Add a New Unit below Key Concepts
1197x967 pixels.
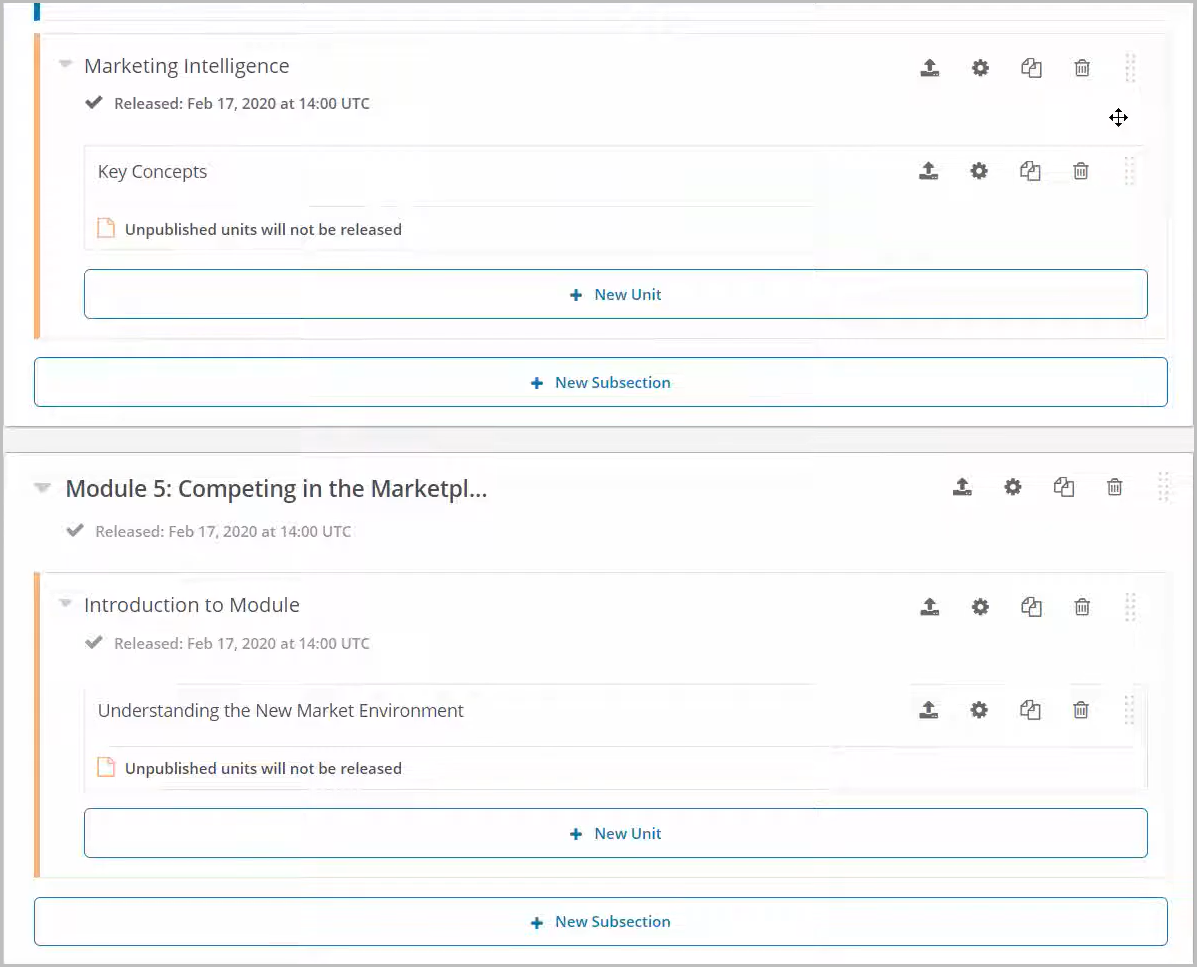pos(615,294)
